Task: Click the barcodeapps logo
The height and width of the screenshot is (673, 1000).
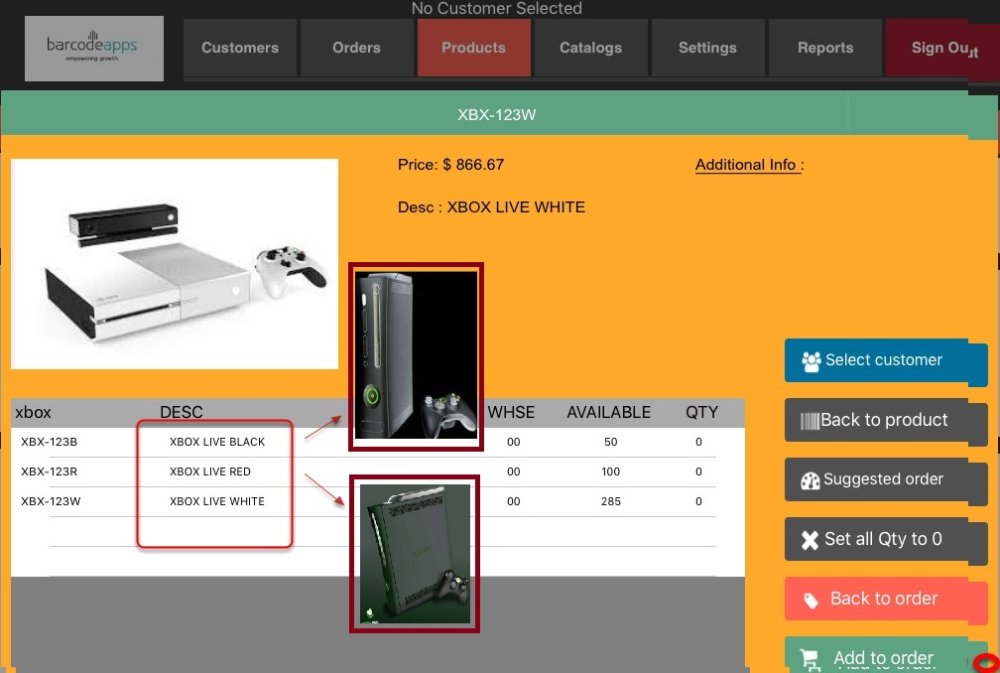Action: [x=94, y=48]
